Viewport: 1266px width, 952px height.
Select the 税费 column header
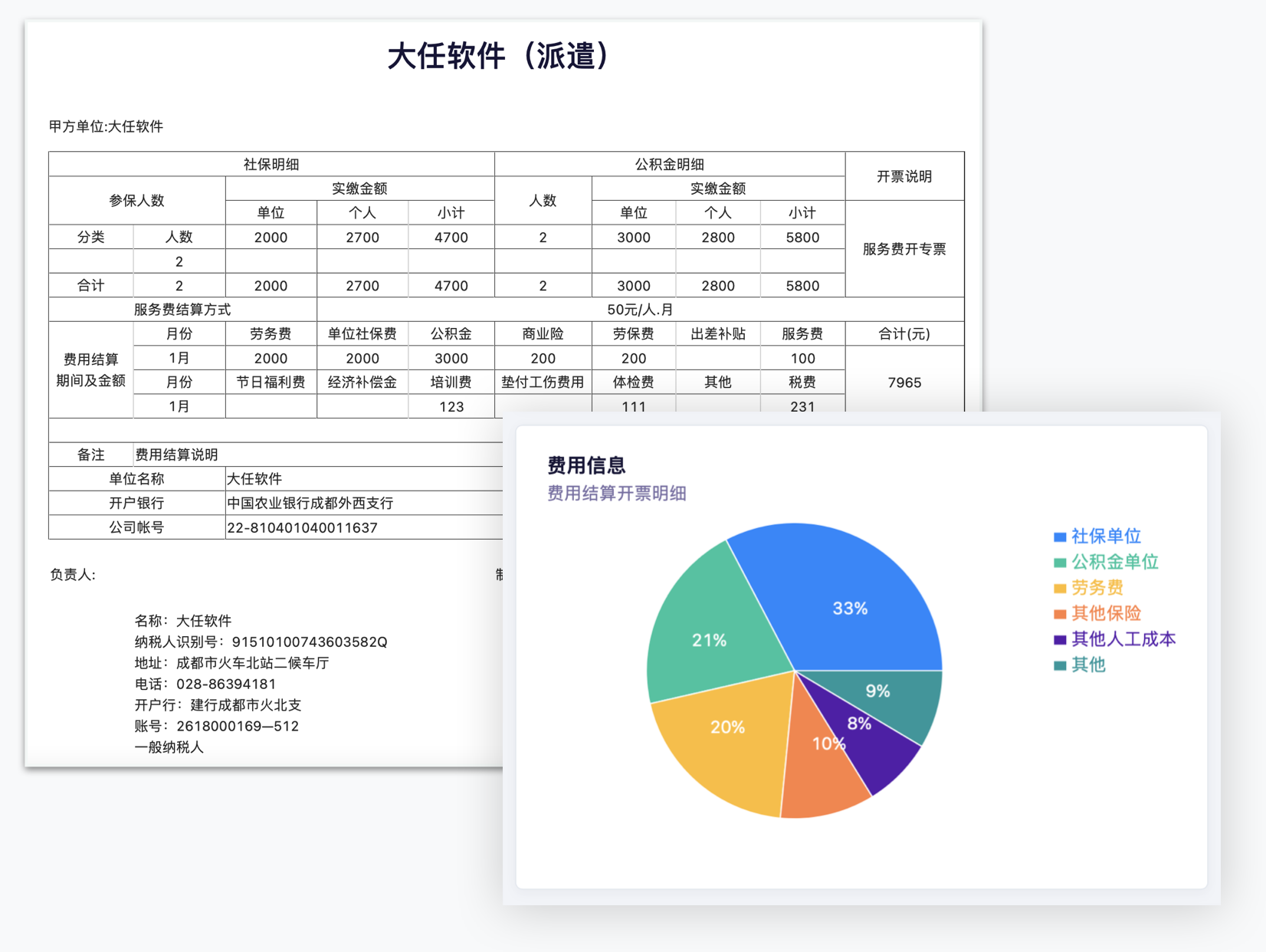[802, 382]
